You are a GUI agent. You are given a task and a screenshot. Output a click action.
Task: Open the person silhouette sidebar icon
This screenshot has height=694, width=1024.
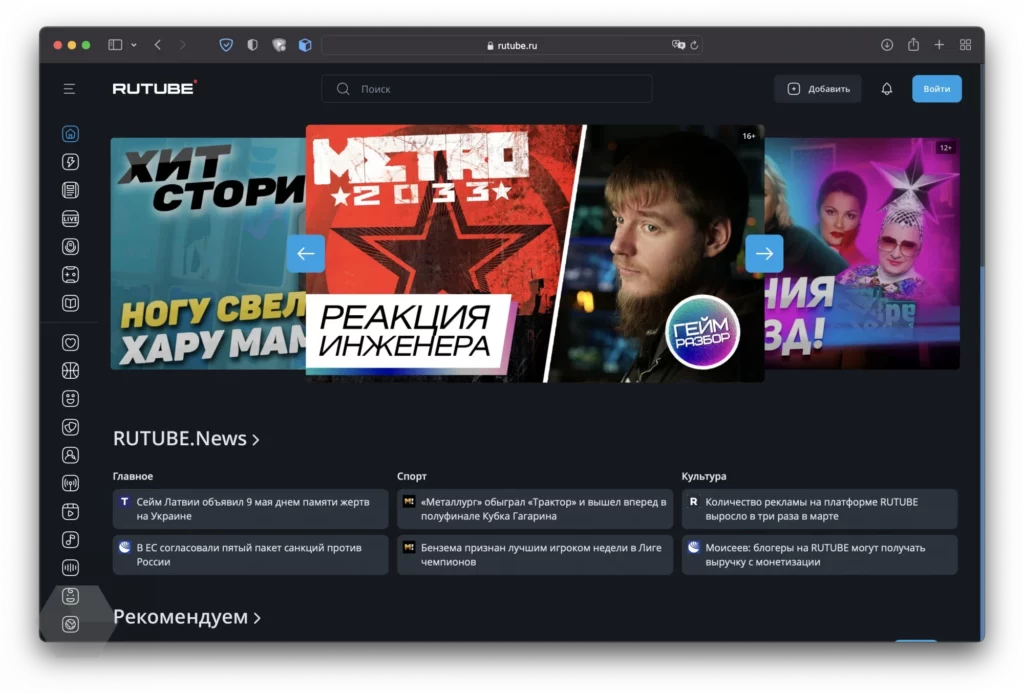click(x=71, y=455)
